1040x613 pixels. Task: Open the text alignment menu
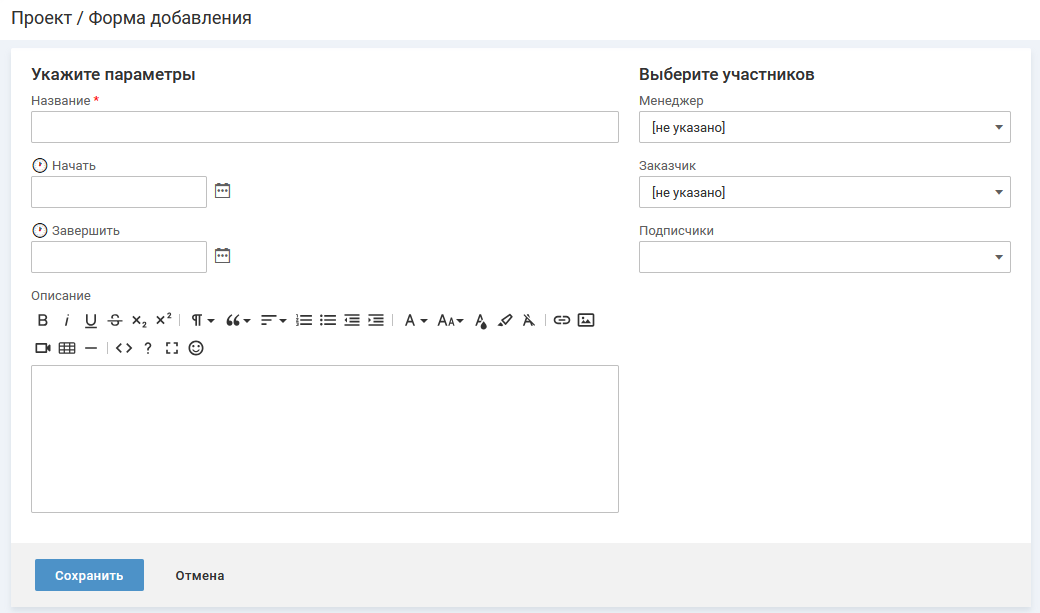click(273, 320)
